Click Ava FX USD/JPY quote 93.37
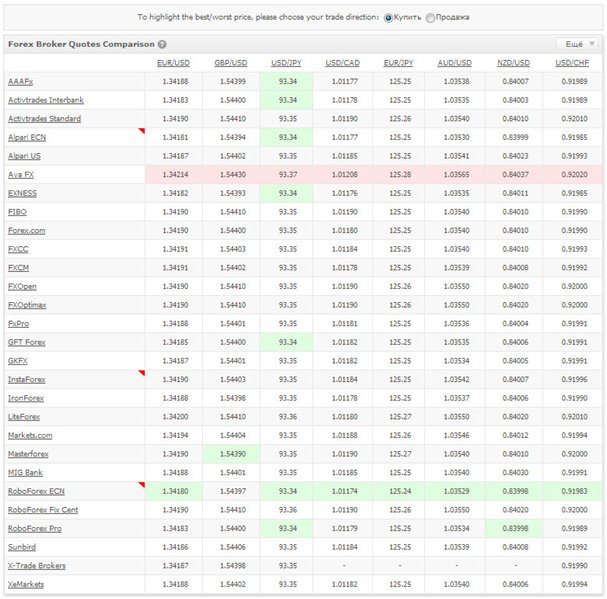The width and height of the screenshot is (607, 599). 288,175
